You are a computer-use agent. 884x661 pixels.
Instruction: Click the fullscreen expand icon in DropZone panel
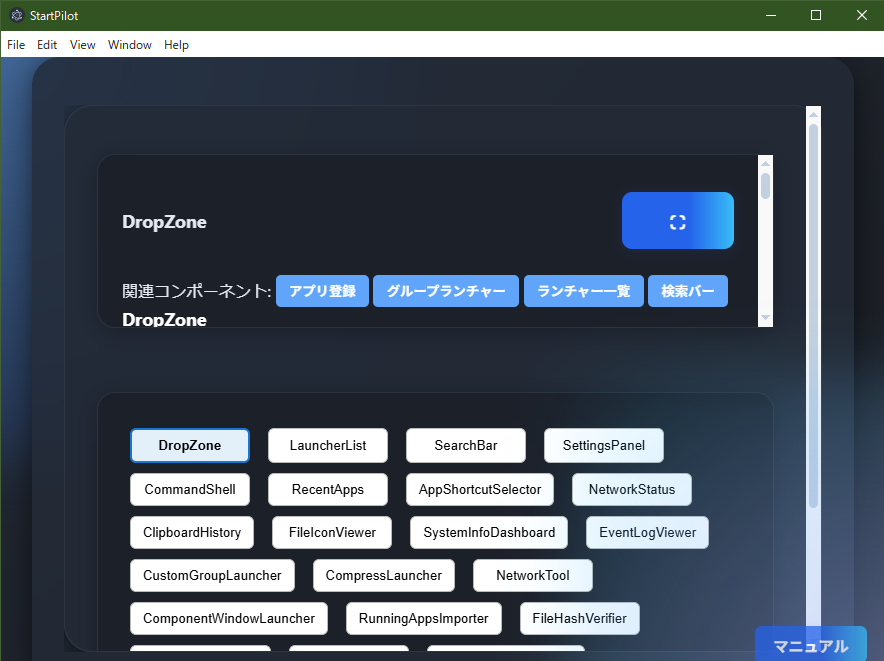[x=677, y=220]
